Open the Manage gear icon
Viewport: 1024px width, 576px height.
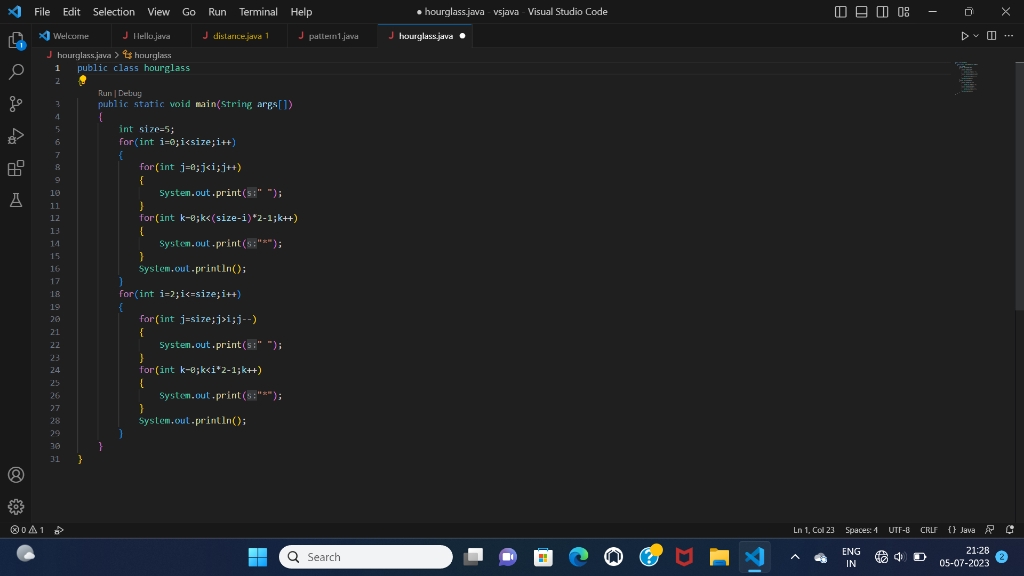[16, 507]
